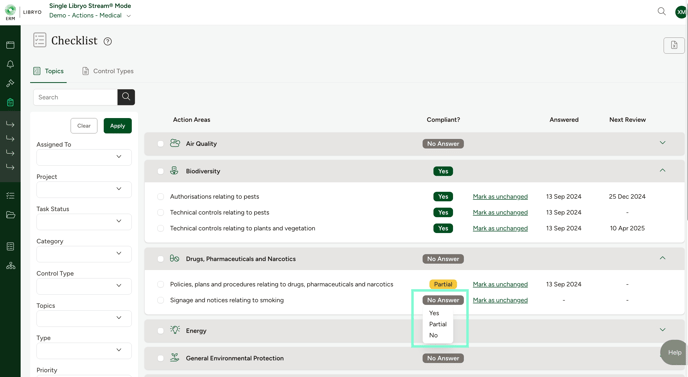
Task: Open the Help bubble
Action: [x=673, y=352]
